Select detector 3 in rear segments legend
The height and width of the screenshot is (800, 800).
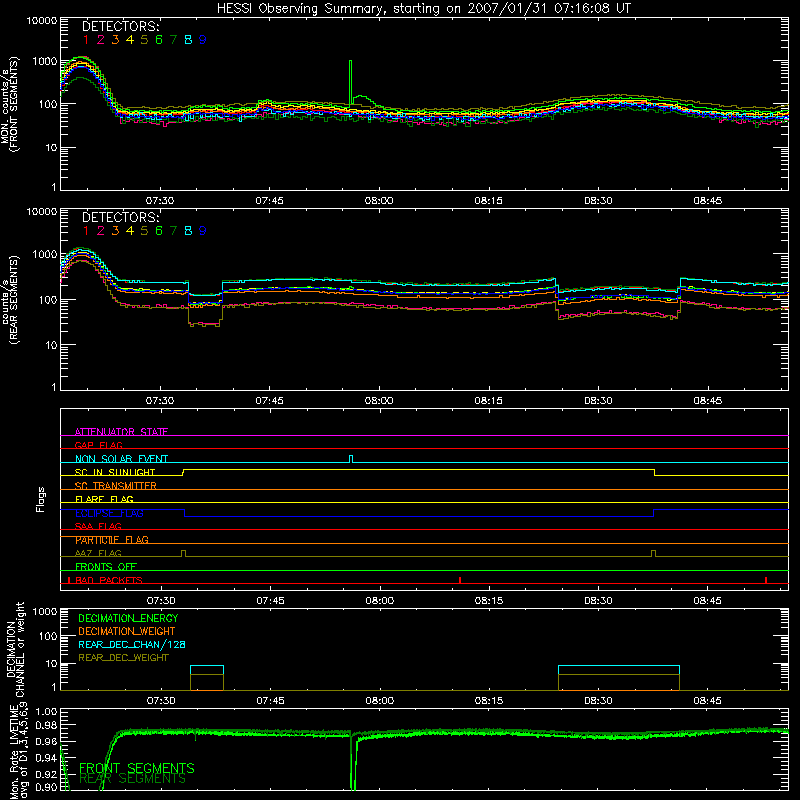pos(115,231)
